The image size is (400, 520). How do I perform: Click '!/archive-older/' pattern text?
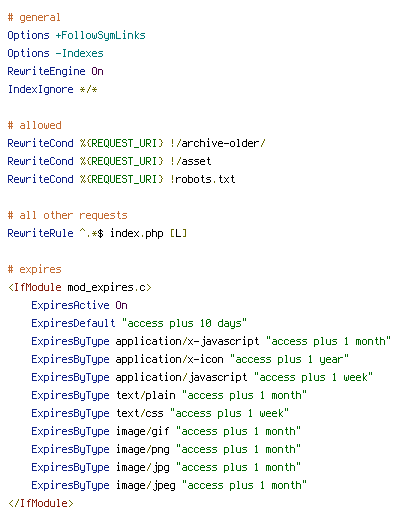[217, 143]
